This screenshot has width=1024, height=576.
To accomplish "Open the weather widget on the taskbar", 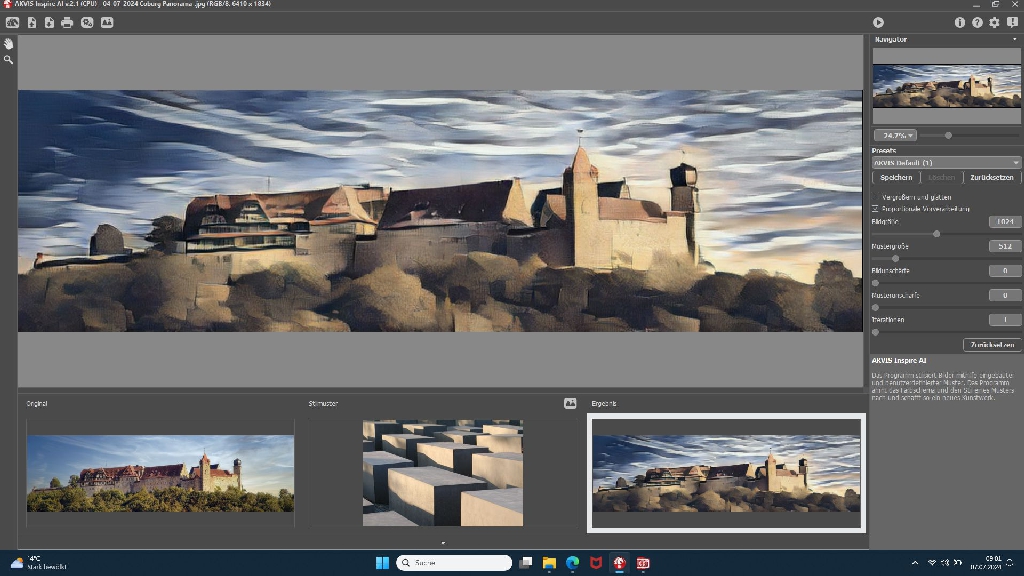I will [x=39, y=563].
